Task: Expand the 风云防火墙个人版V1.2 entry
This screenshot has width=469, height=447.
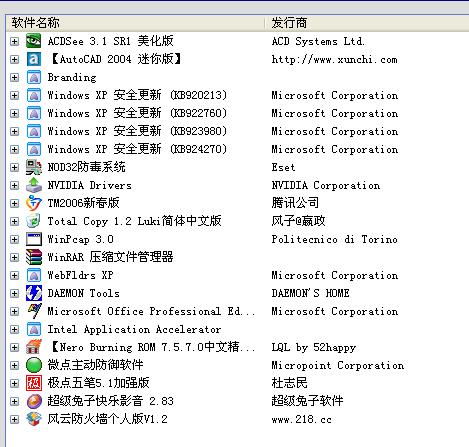Action: [x=14, y=419]
